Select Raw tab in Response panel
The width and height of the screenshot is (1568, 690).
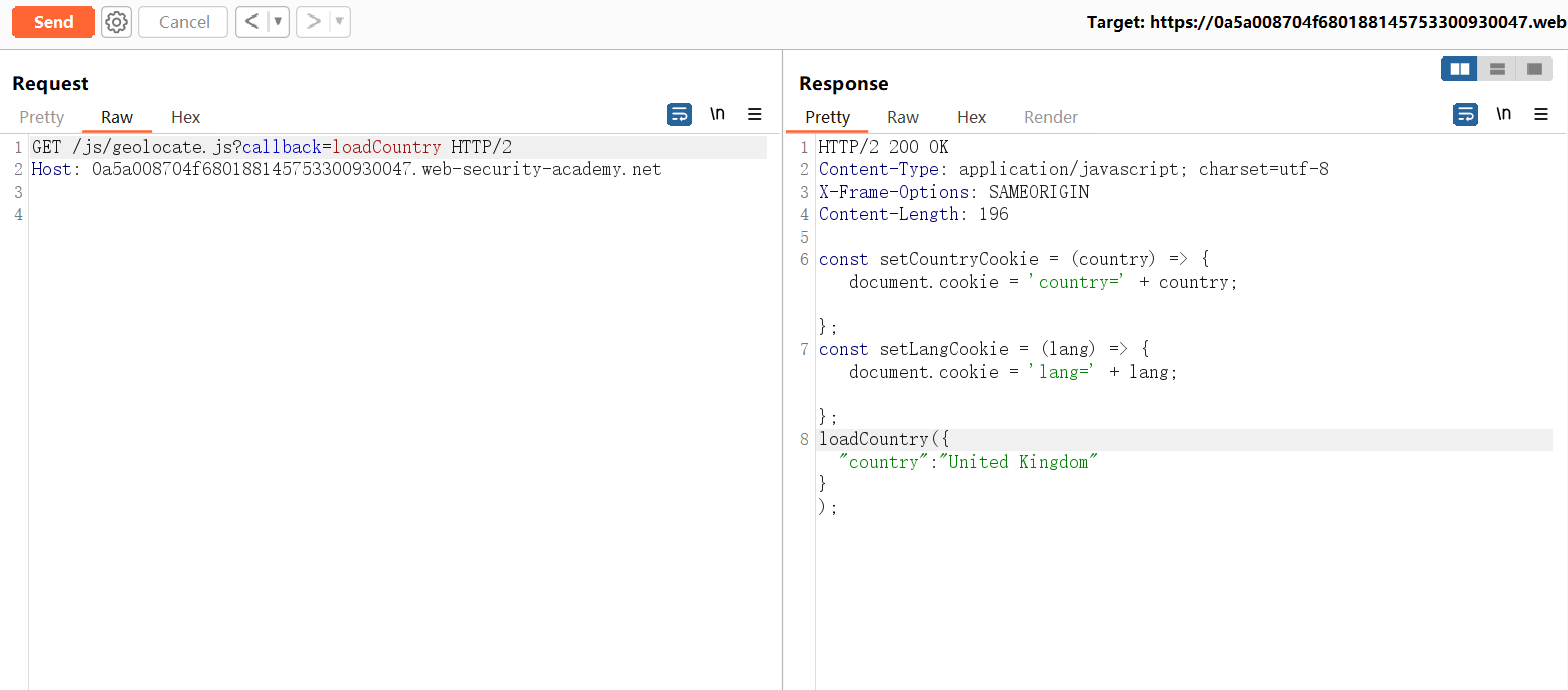[903, 117]
